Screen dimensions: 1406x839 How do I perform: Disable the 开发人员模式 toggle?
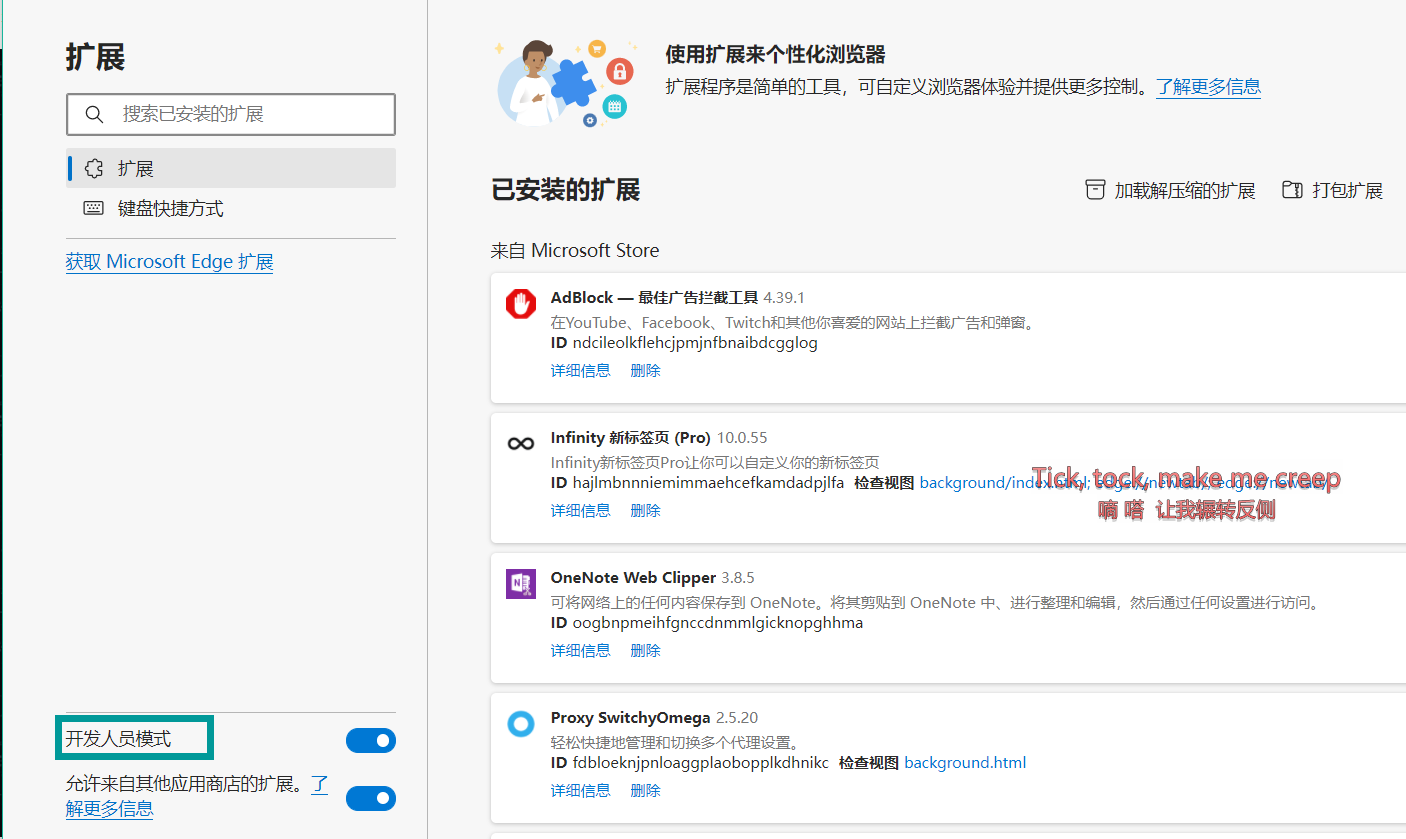click(x=371, y=740)
